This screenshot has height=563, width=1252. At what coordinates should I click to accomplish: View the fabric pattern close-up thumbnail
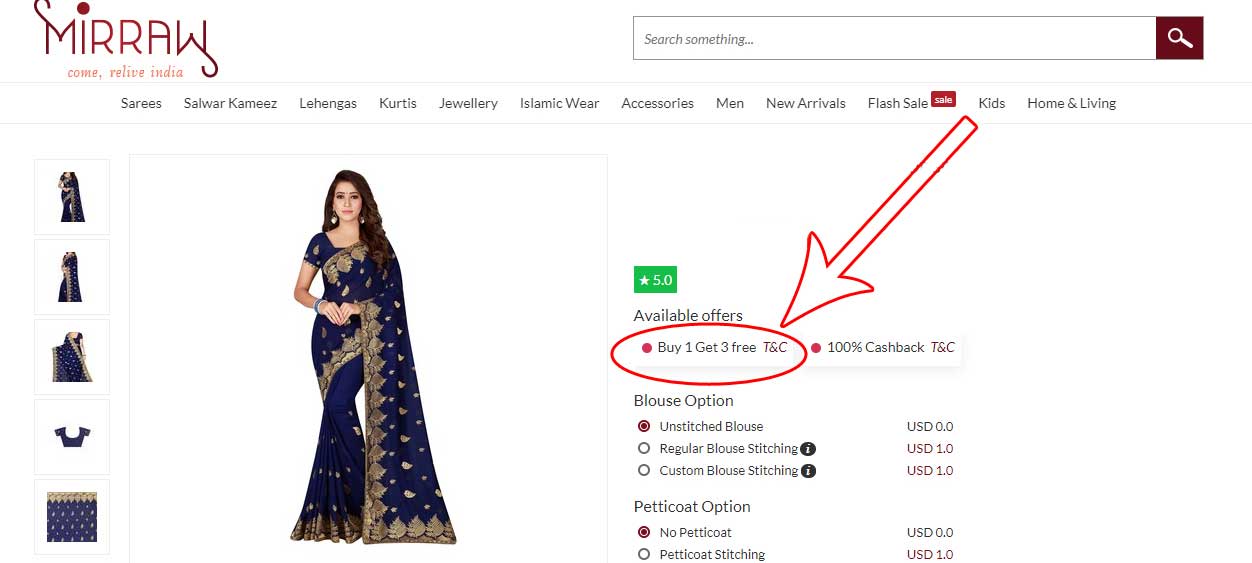(72, 516)
